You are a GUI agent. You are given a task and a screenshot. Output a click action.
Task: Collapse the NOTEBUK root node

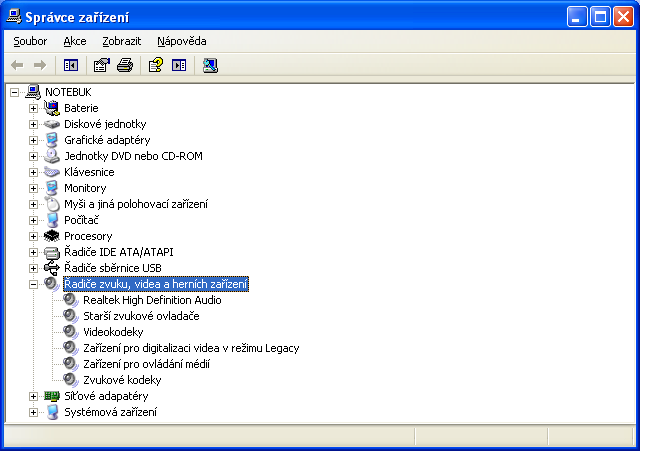pos(14,92)
